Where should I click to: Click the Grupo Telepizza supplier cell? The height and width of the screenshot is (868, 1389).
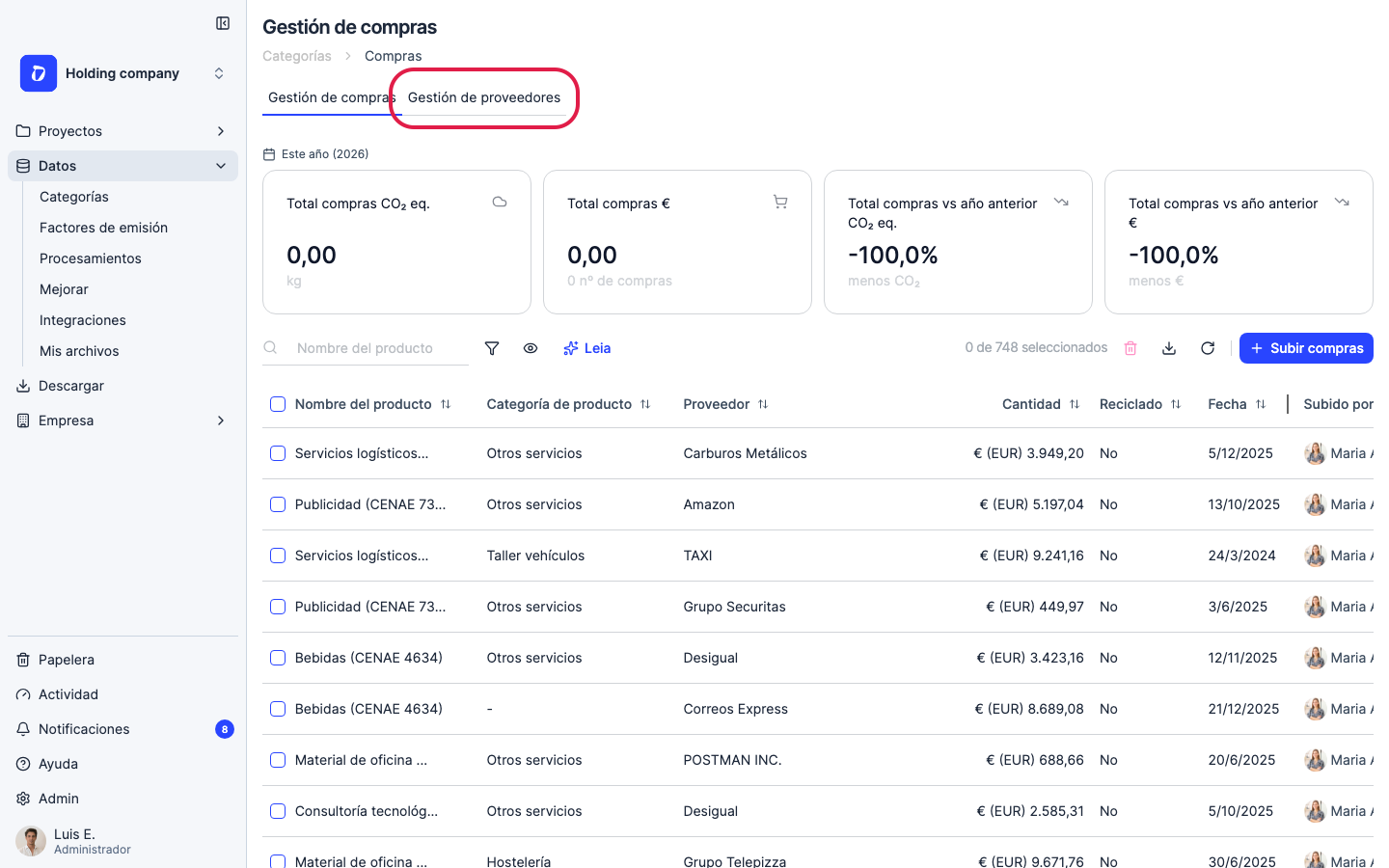point(735,861)
